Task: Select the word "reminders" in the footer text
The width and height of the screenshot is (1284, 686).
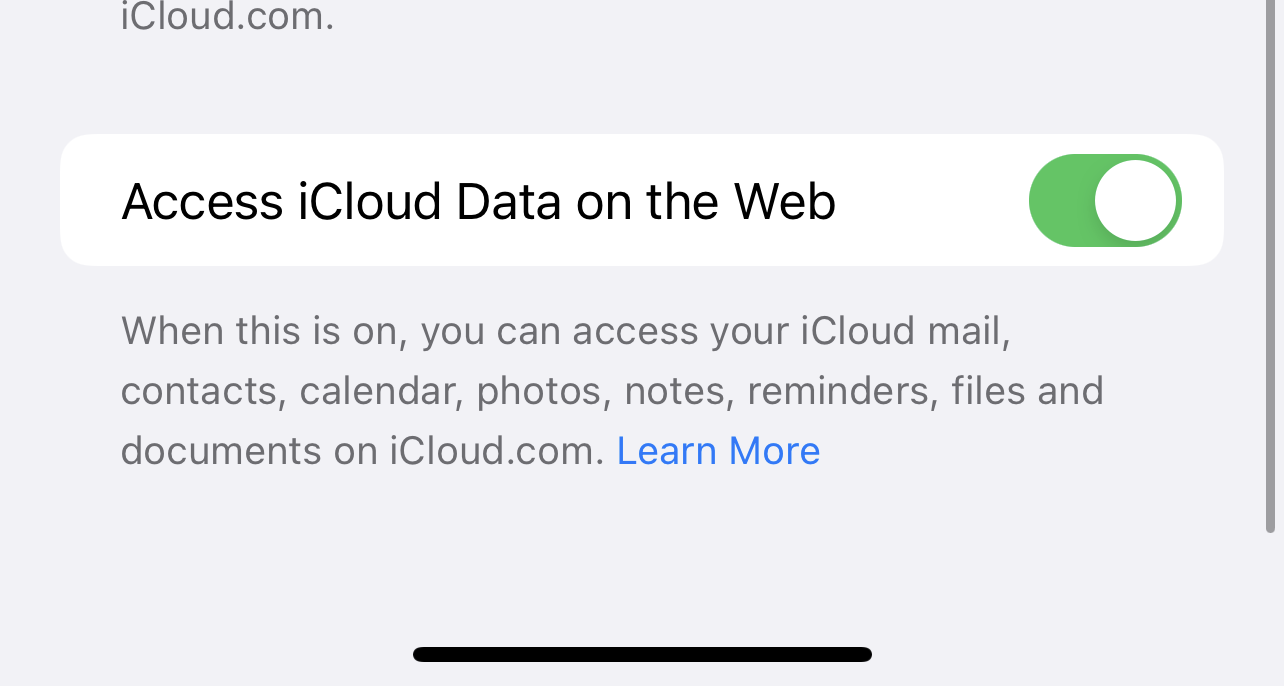Action: [840, 391]
